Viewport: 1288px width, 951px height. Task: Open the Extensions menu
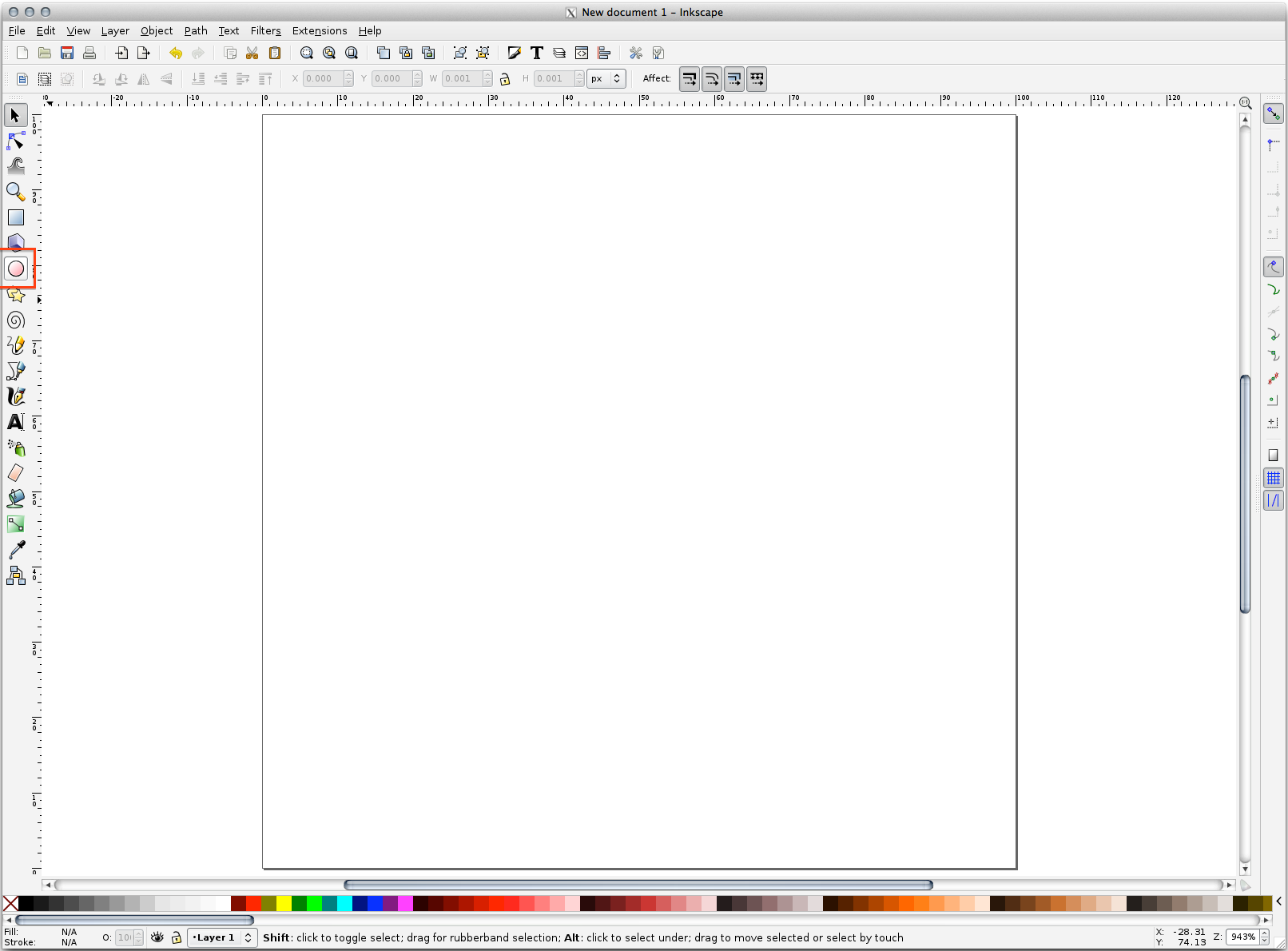coord(319,30)
